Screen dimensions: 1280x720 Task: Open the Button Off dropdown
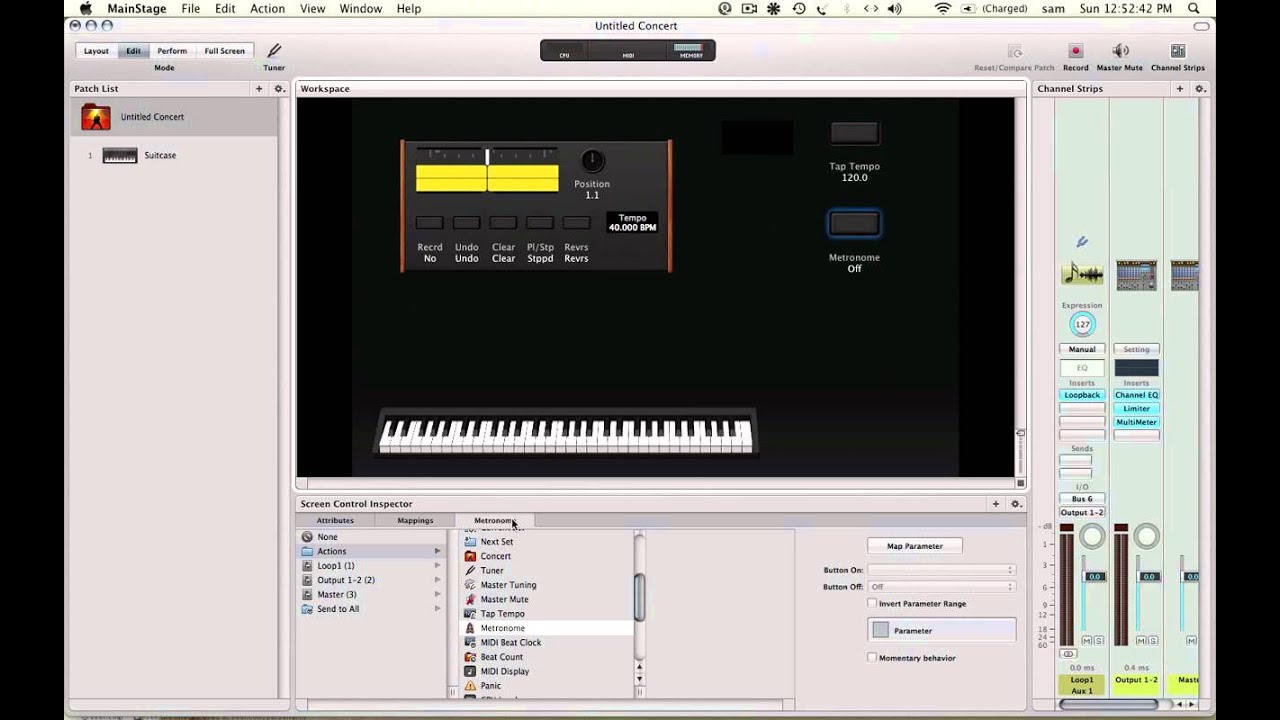tap(941, 587)
